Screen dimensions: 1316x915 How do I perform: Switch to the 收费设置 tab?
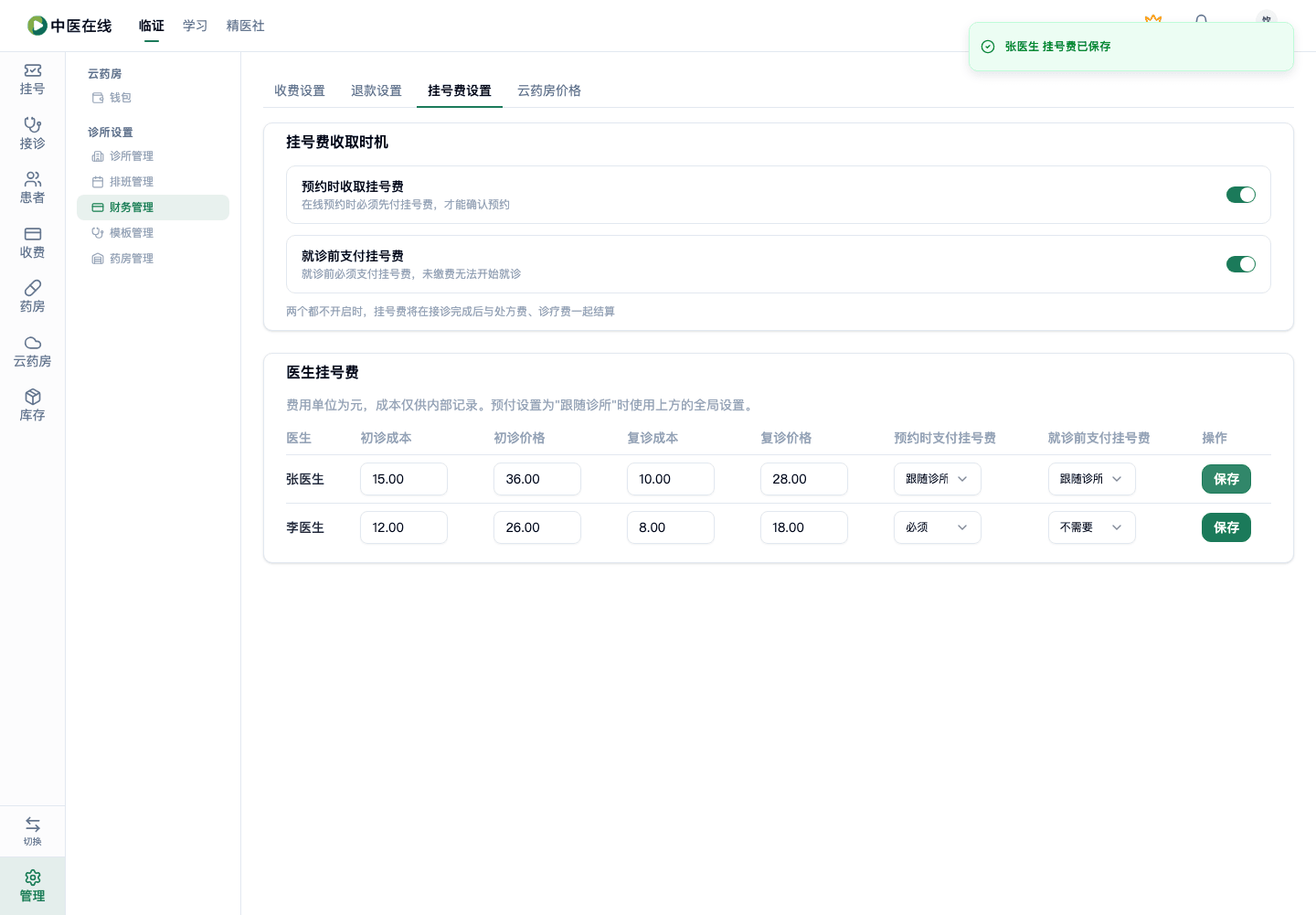[x=300, y=90]
